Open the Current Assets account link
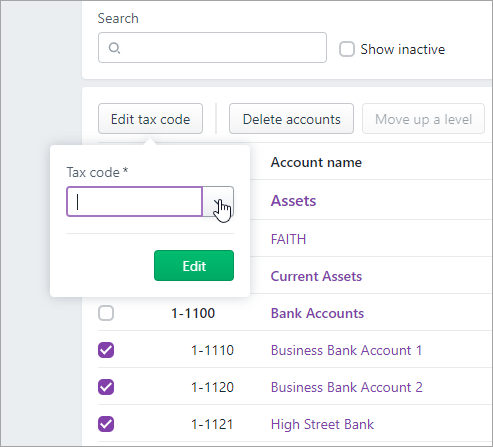The height and width of the screenshot is (447, 493). pyautogui.click(x=316, y=276)
